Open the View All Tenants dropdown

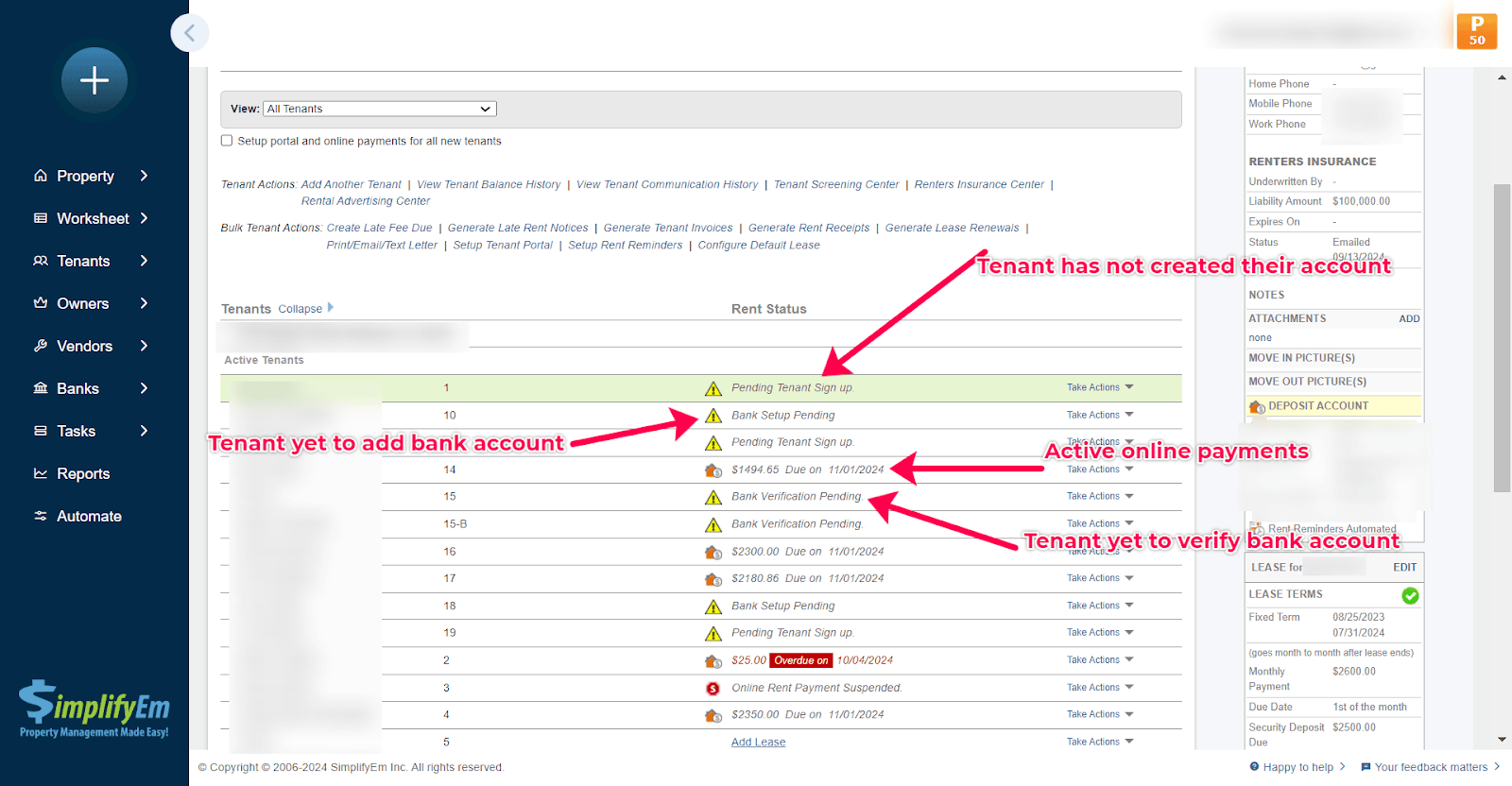click(379, 109)
